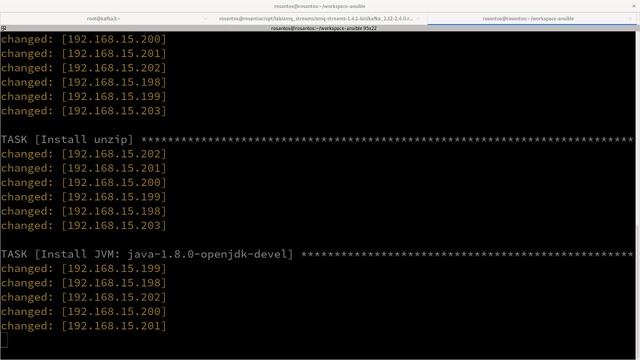Image resolution: width=640 pixels, height=360 pixels.
Task: Click 192.168.15.200 under Install unzip task
Action: pyautogui.click(x=114, y=182)
